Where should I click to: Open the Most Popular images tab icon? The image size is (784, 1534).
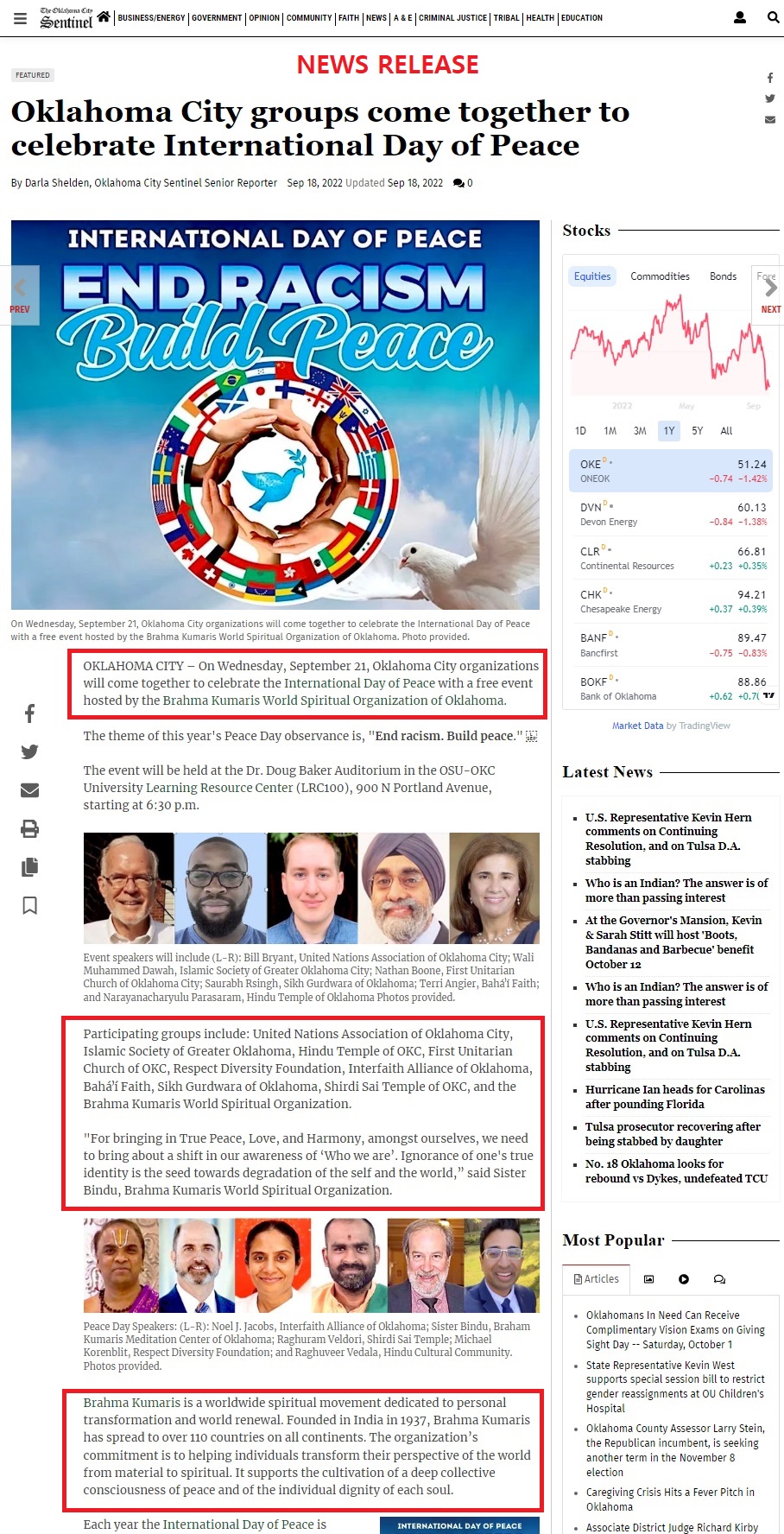point(649,1279)
